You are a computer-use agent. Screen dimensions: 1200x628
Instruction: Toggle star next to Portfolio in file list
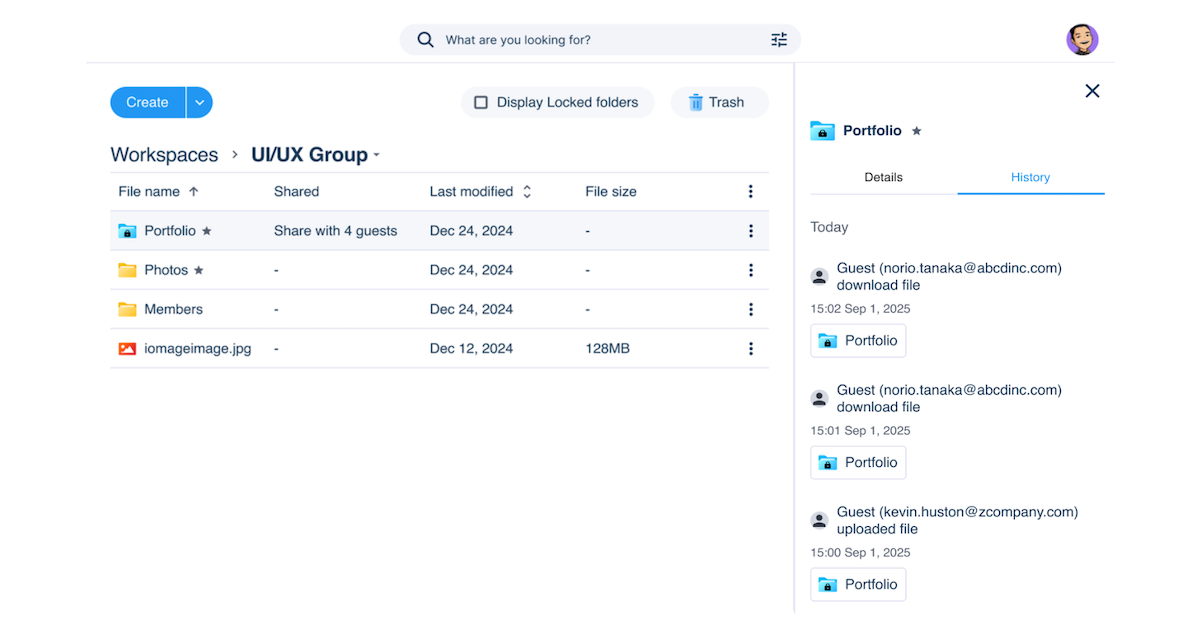coord(207,231)
